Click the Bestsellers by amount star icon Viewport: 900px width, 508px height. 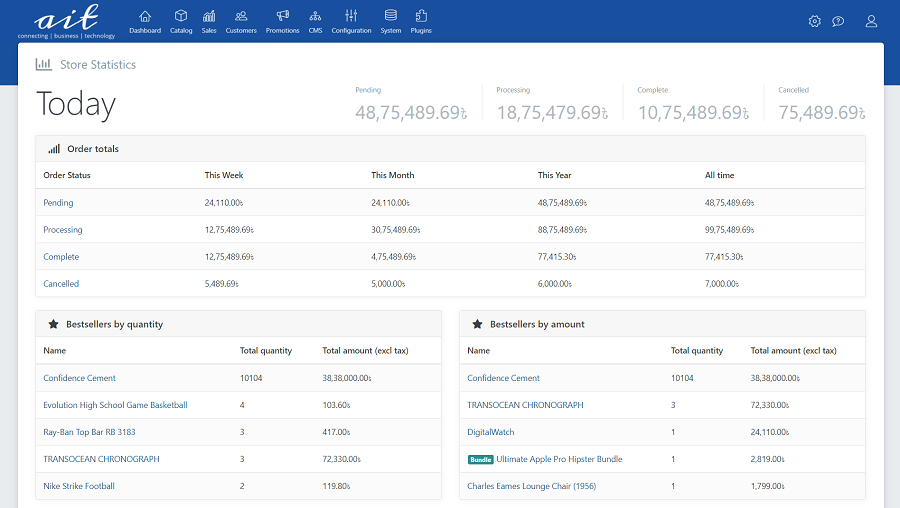477,324
